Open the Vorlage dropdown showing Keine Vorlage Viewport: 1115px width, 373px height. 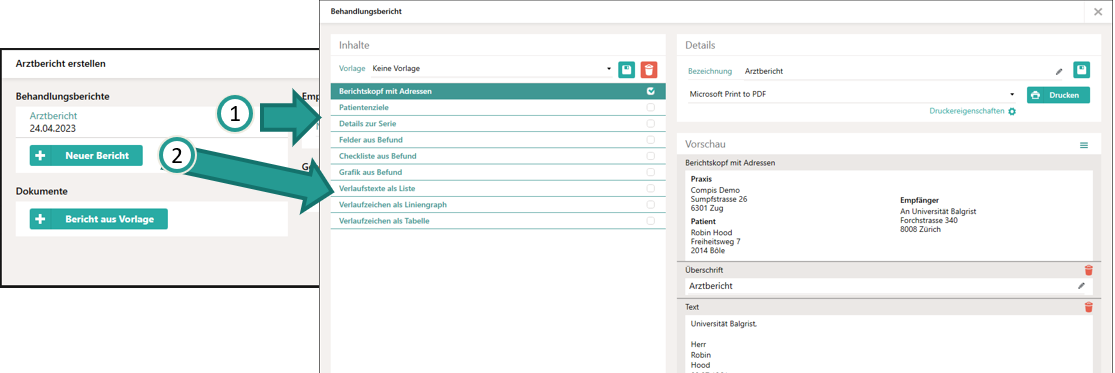(x=491, y=69)
